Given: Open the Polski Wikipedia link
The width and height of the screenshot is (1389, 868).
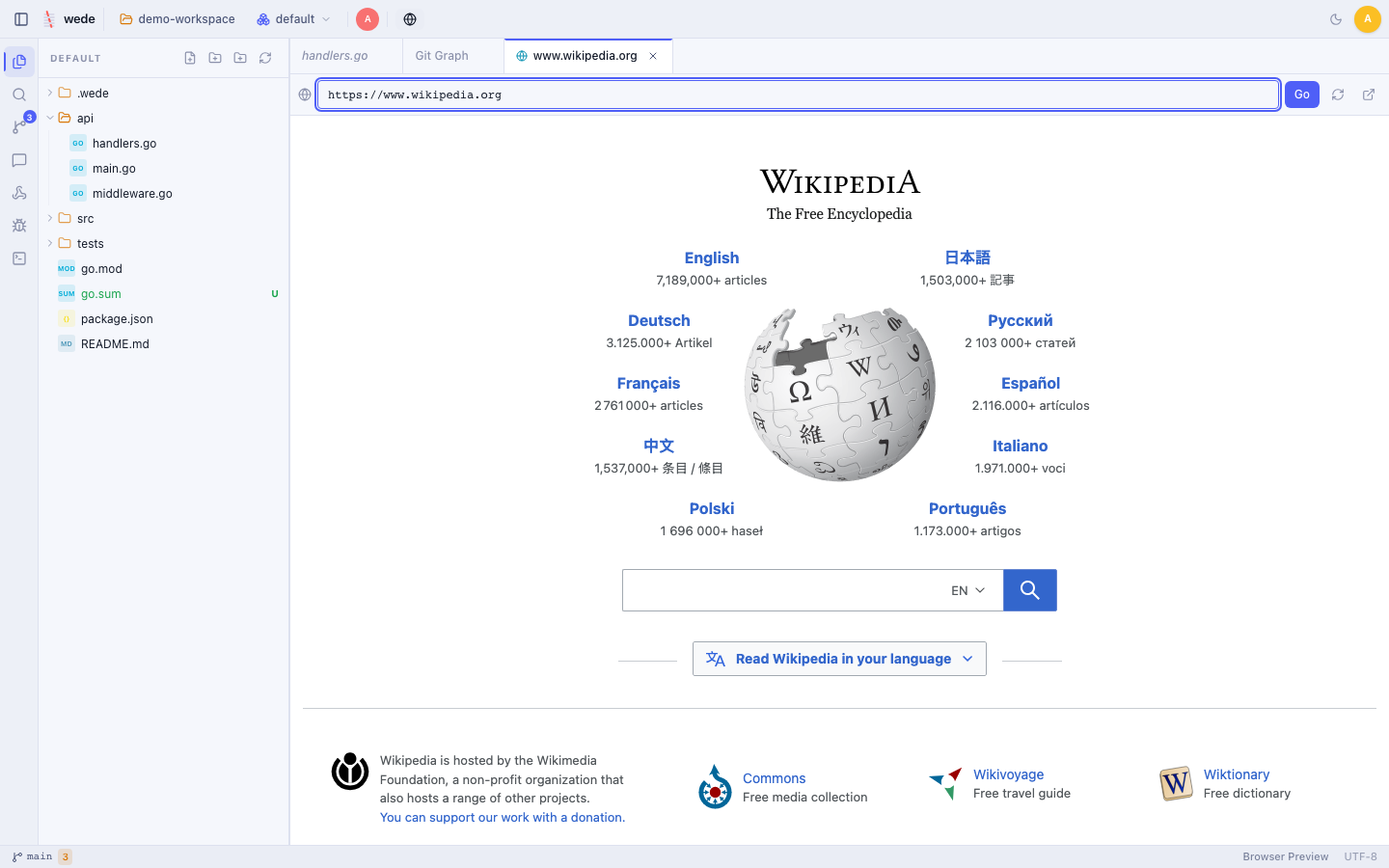Looking at the screenshot, I should tap(712, 508).
